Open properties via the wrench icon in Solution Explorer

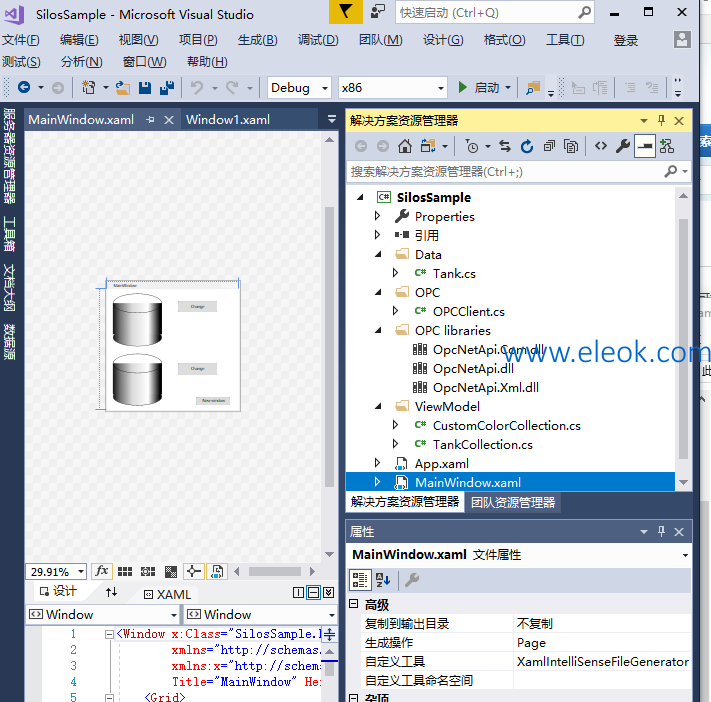(623, 146)
